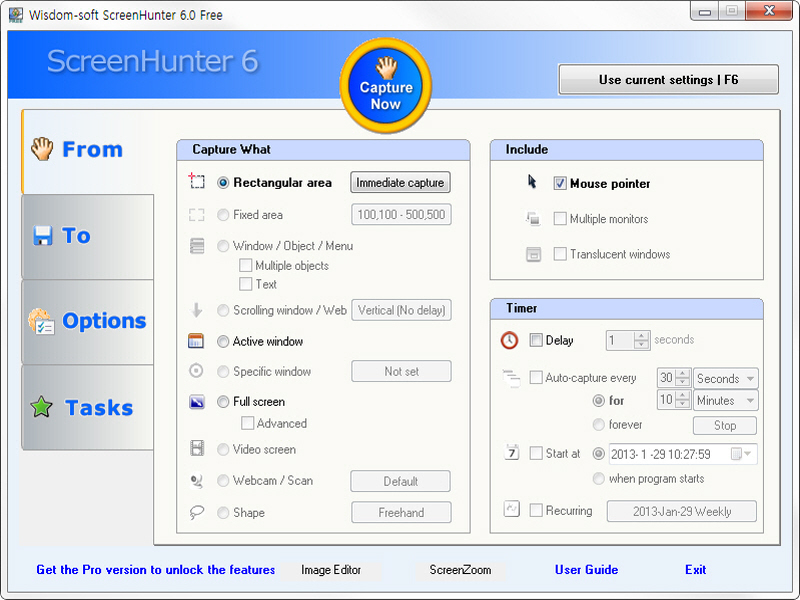Click the Exit link

(x=695, y=570)
